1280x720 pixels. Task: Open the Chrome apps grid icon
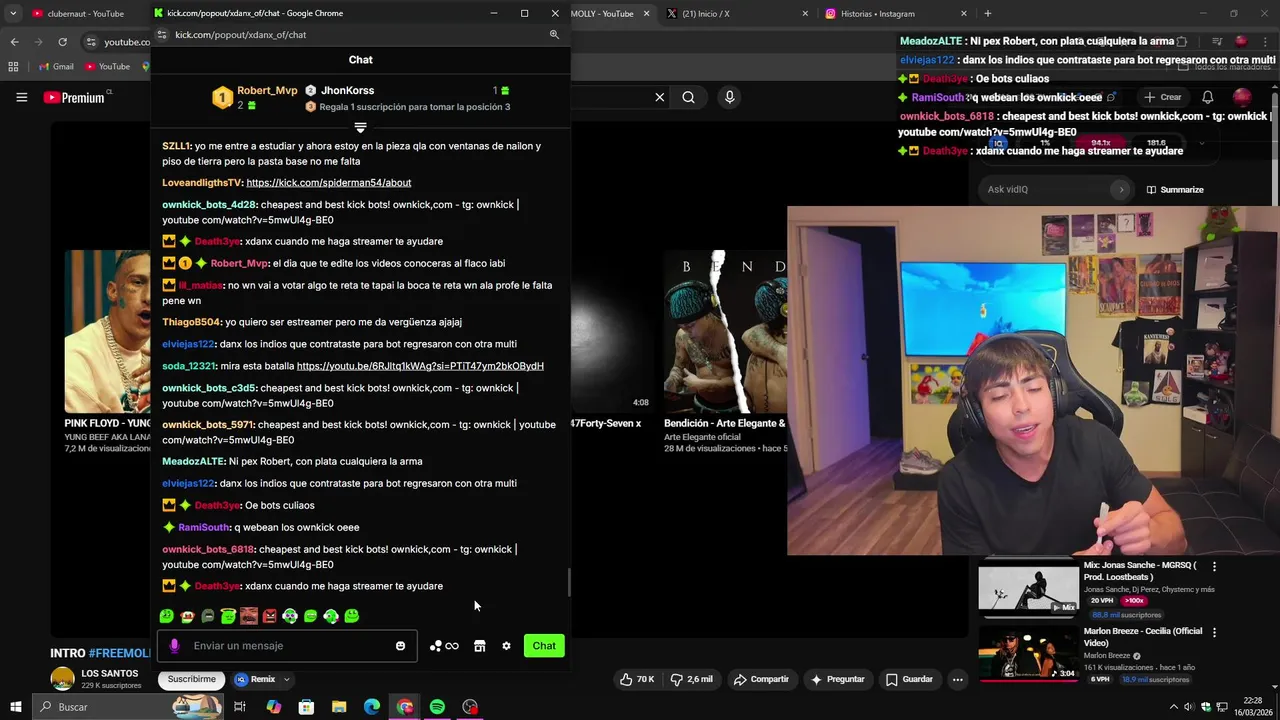(x=13, y=67)
